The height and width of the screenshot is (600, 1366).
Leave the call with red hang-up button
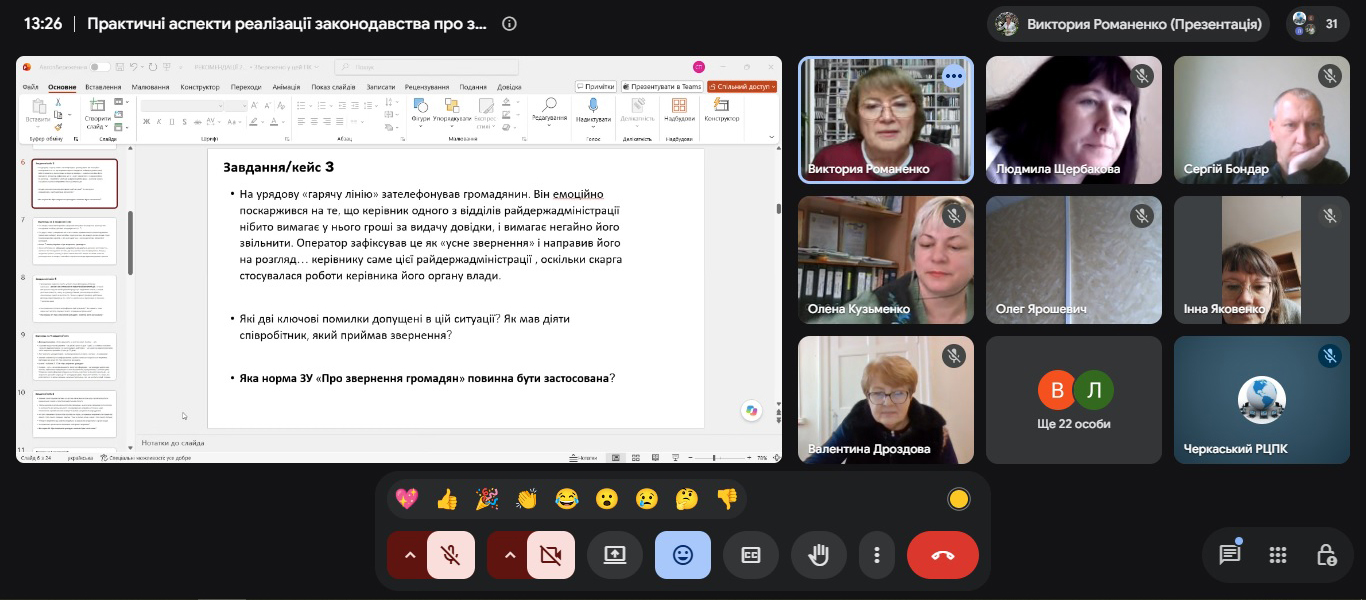point(943,555)
